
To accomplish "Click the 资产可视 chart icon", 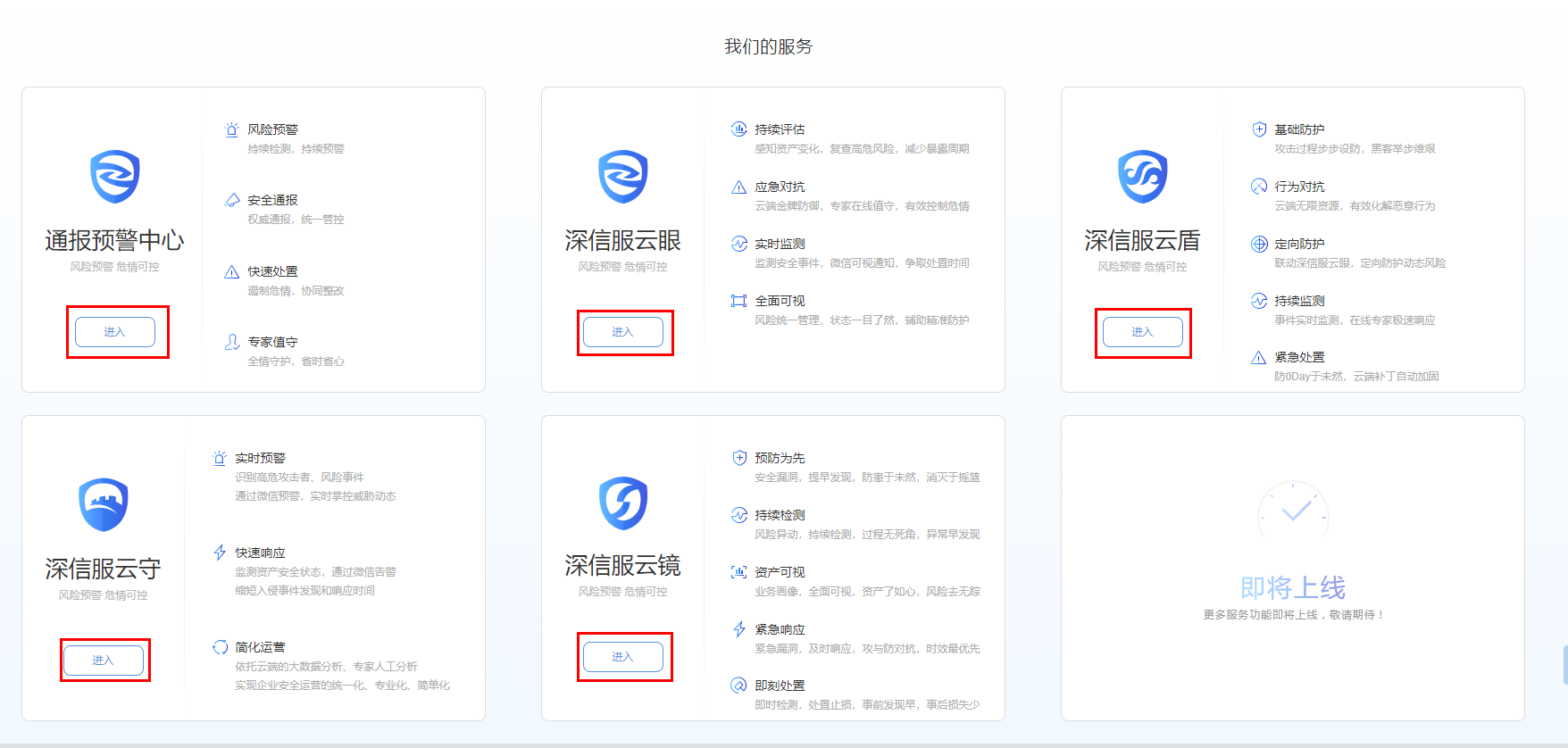I will 739,572.
